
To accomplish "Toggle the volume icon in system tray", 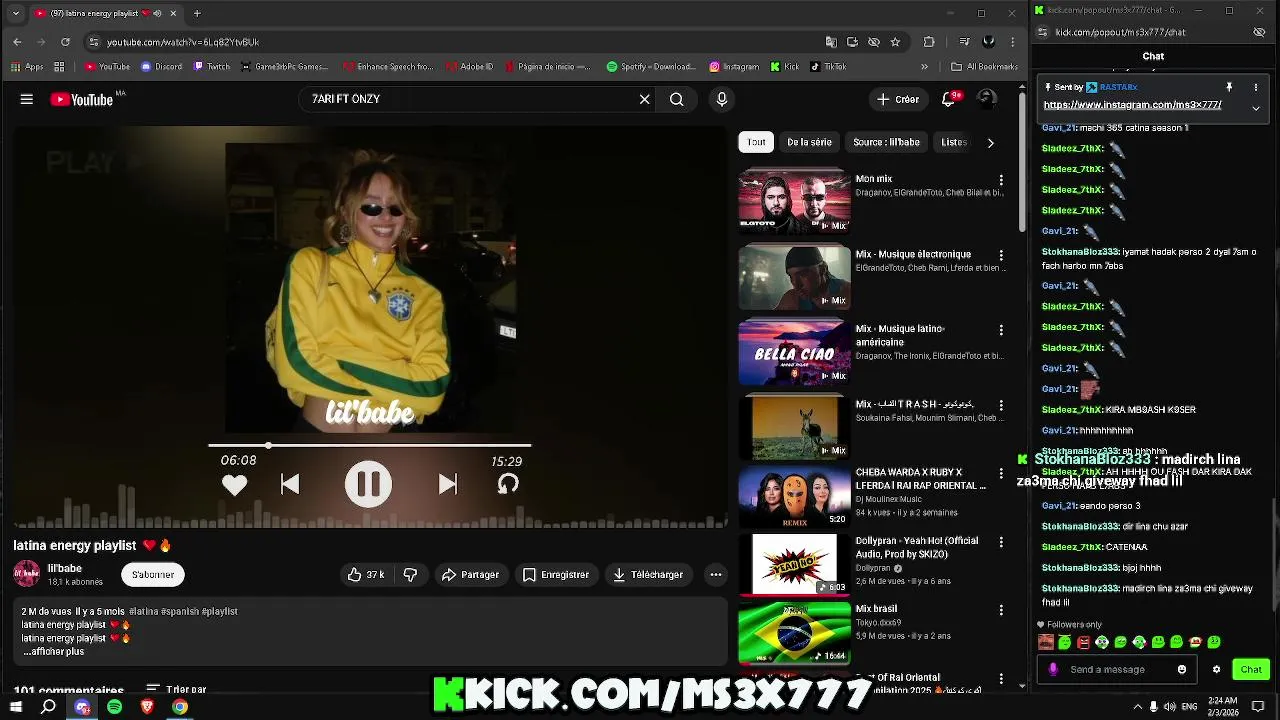I will click(1170, 706).
